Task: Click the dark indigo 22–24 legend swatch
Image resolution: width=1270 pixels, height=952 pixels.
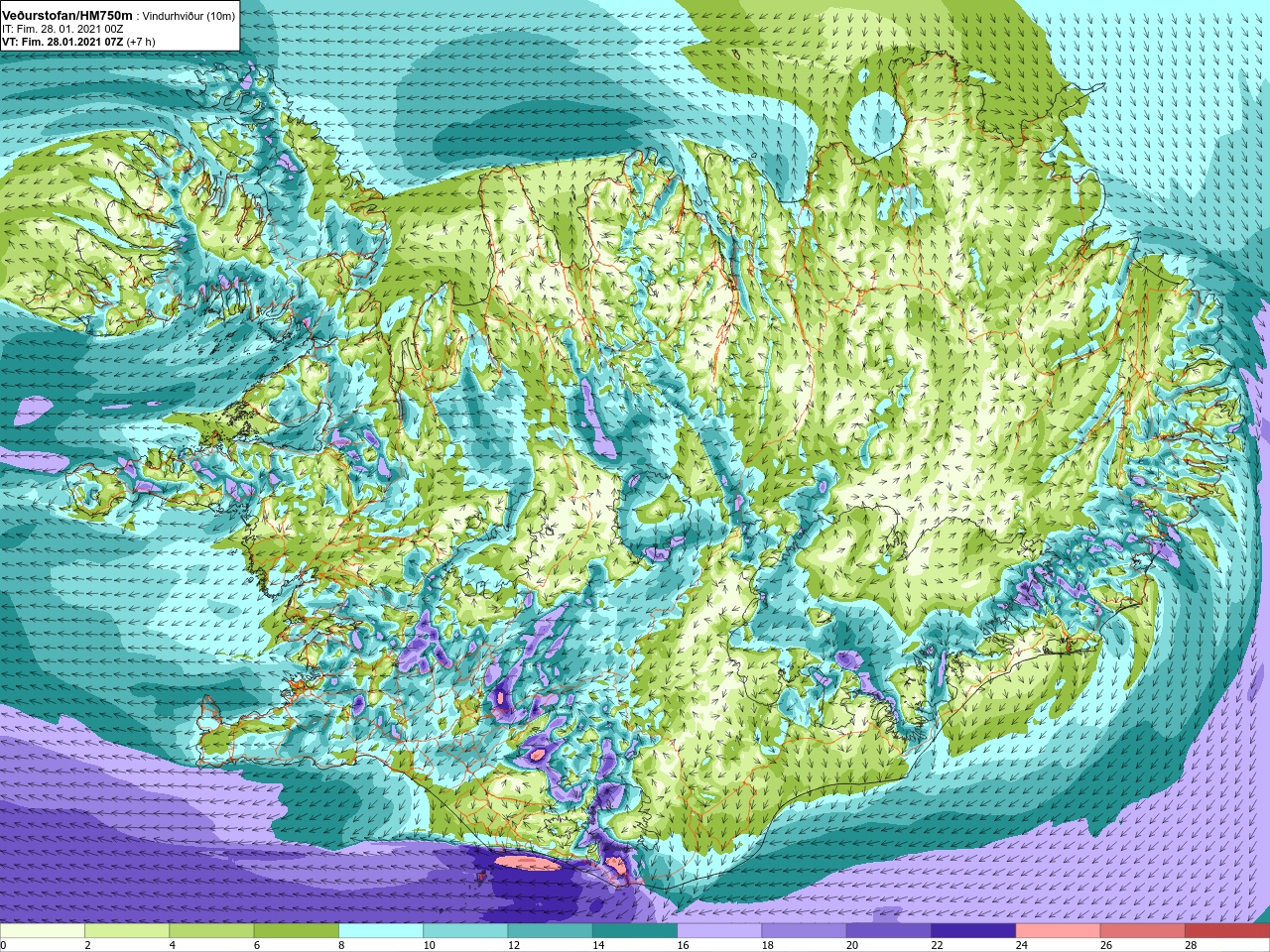Action: tap(973, 931)
